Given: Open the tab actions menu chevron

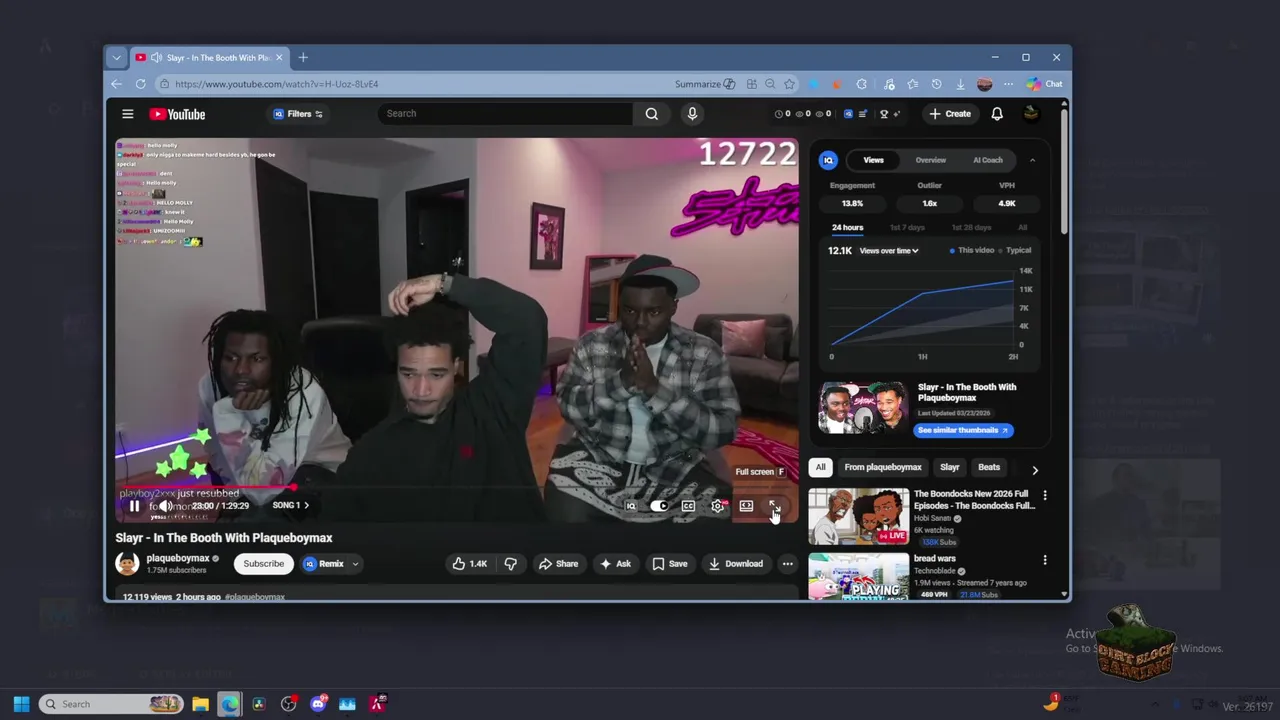Looking at the screenshot, I should [x=116, y=57].
